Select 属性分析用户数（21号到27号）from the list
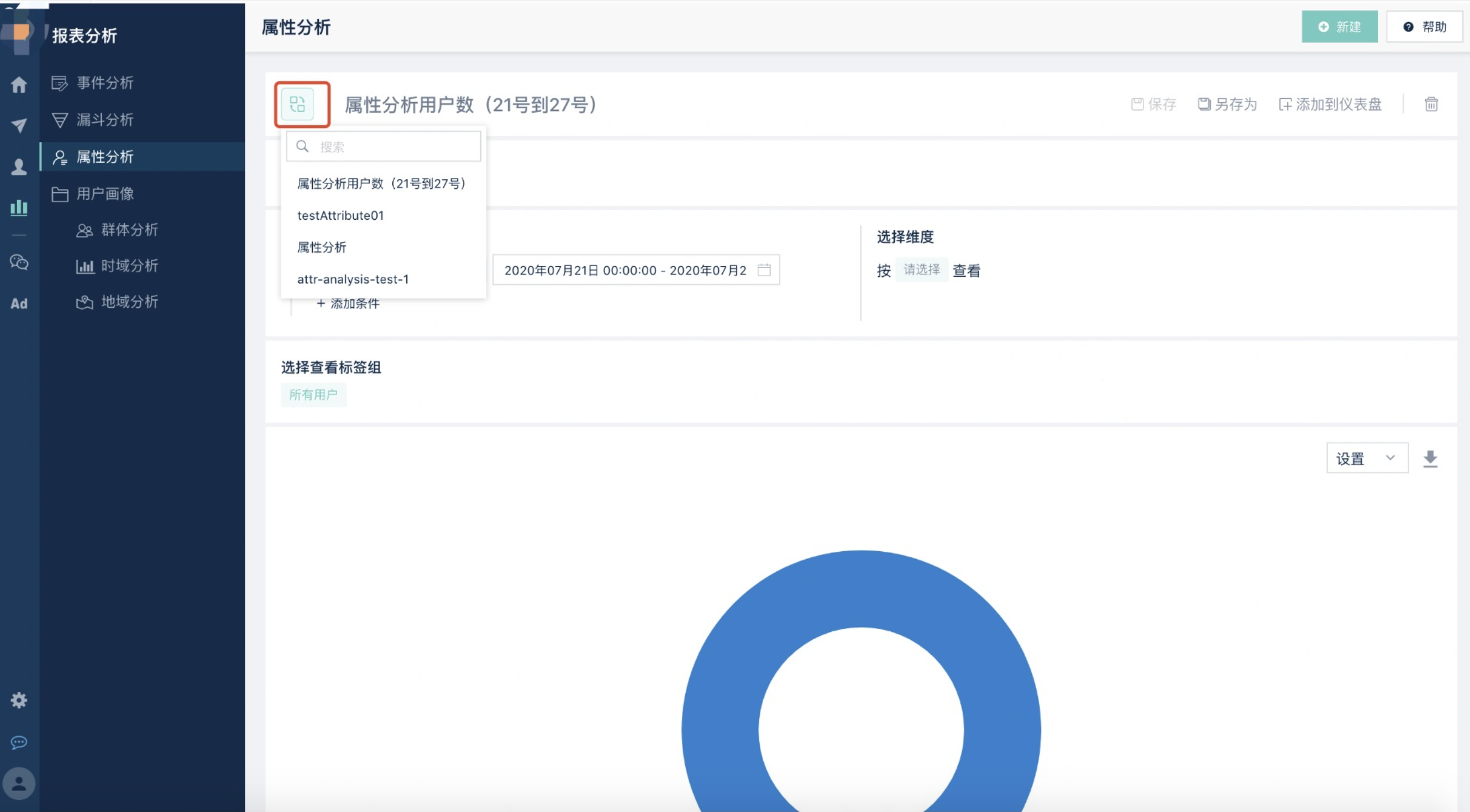Viewport: 1470px width, 812px height. (x=384, y=183)
